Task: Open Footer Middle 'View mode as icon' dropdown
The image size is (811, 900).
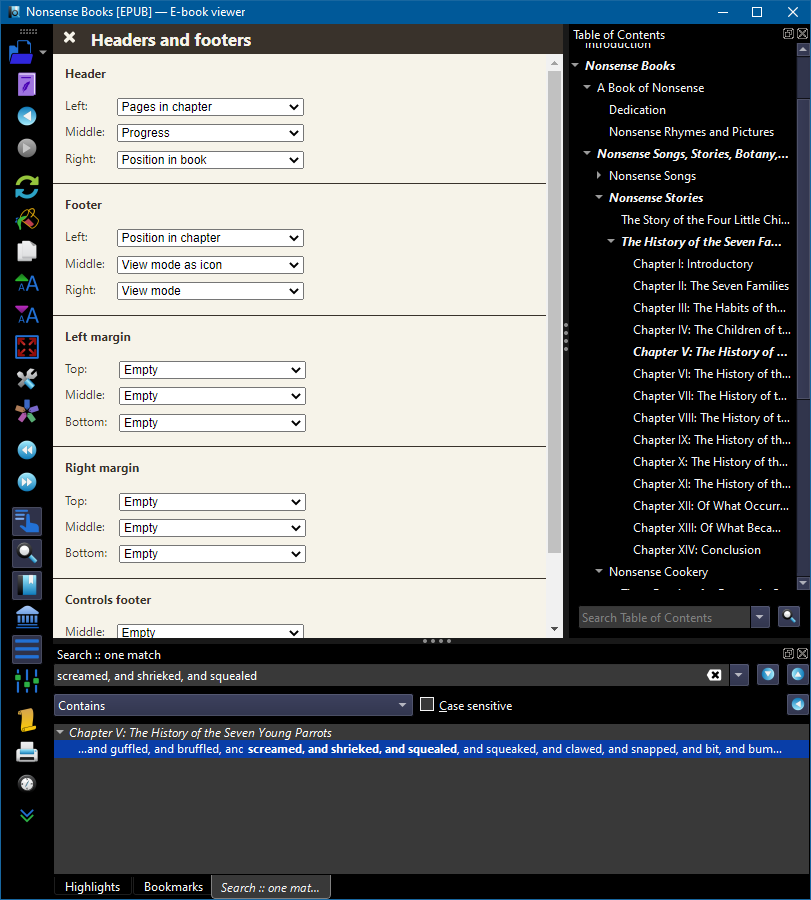Action: point(210,265)
